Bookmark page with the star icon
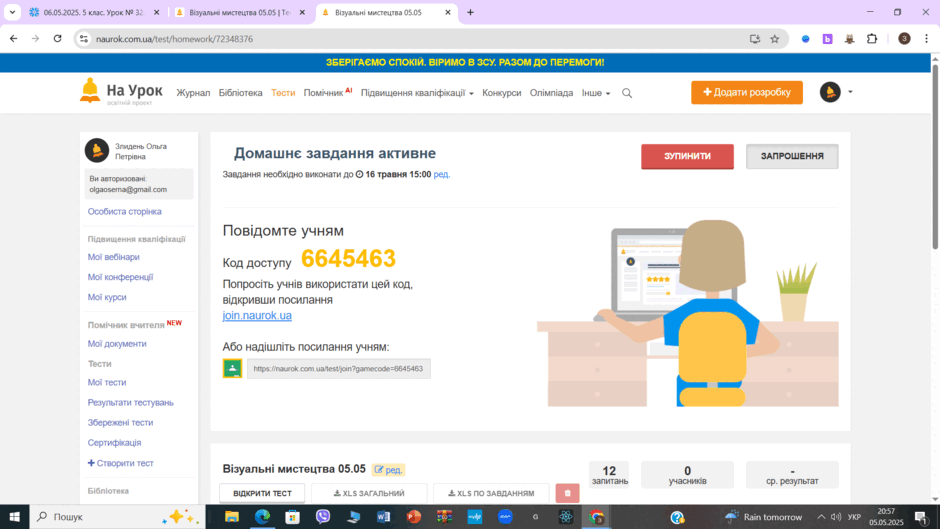Screen dimensions: 940x529 [775, 39]
